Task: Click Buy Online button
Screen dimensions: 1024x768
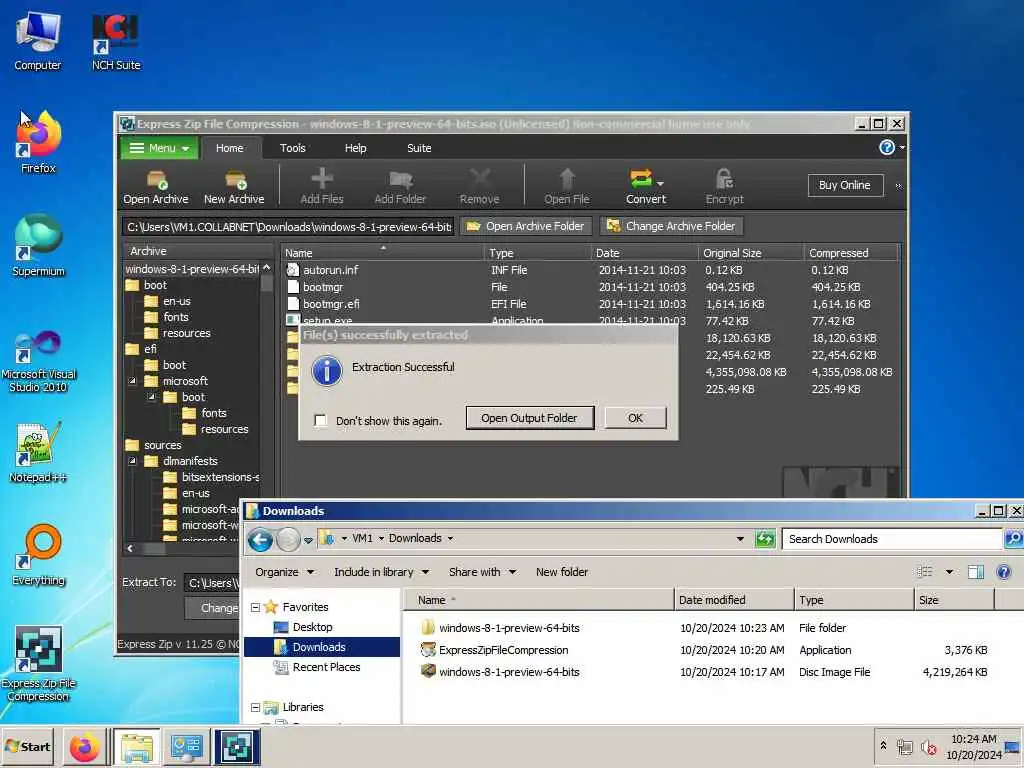Action: (x=844, y=185)
